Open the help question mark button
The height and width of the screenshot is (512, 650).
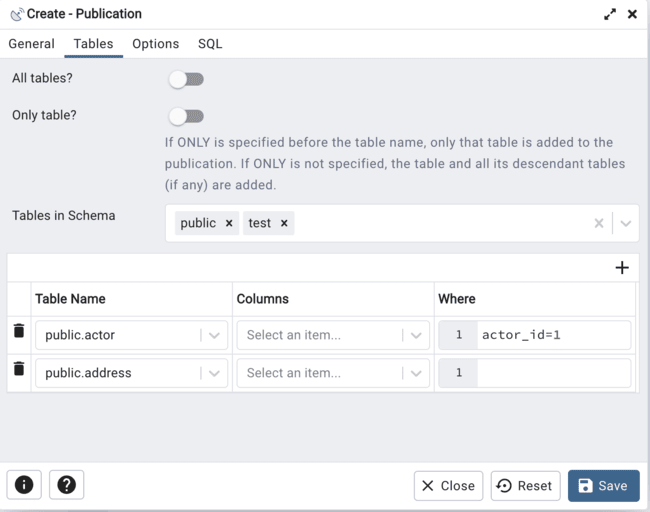67,485
